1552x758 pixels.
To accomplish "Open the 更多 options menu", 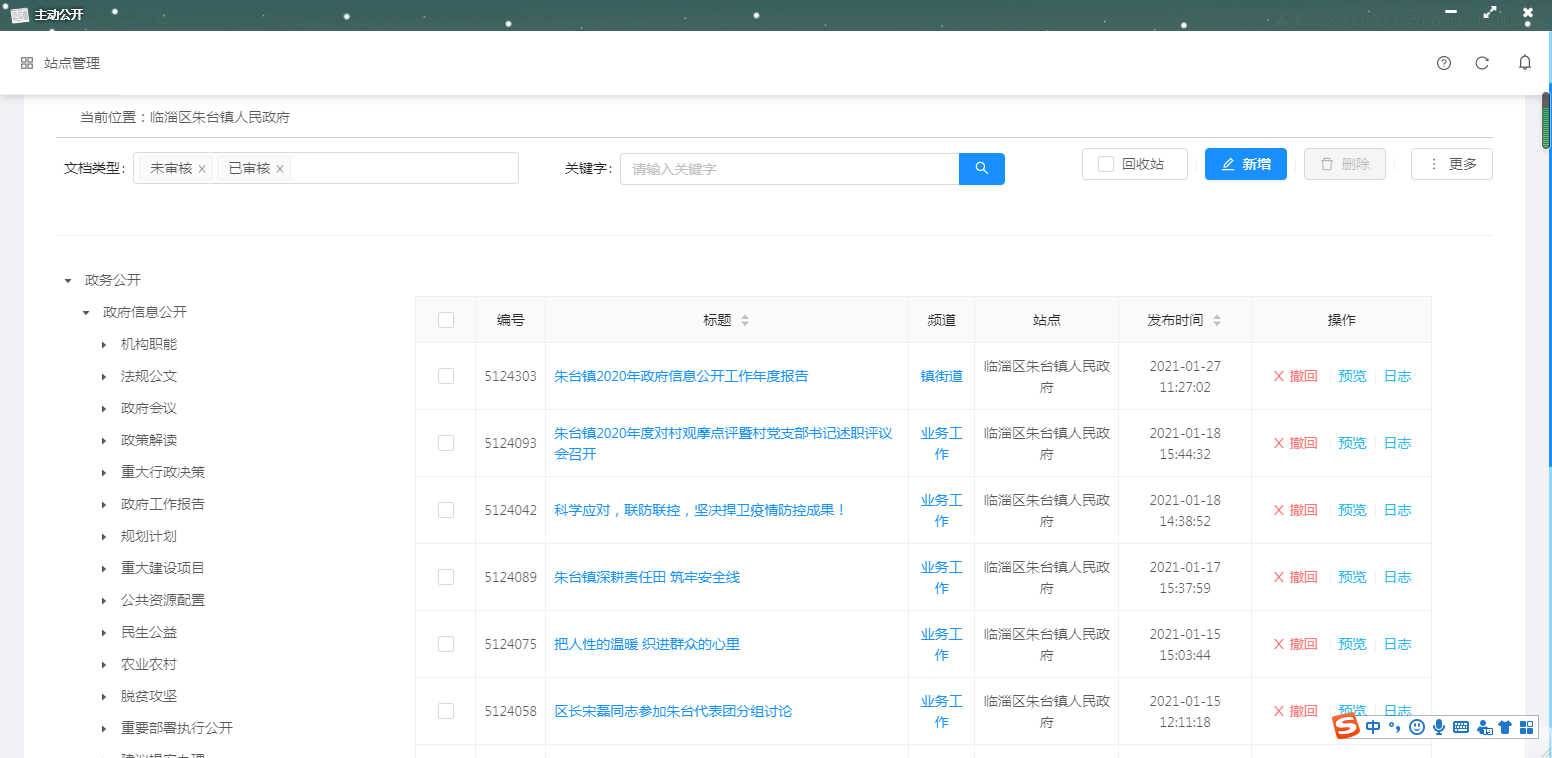I will point(1452,164).
